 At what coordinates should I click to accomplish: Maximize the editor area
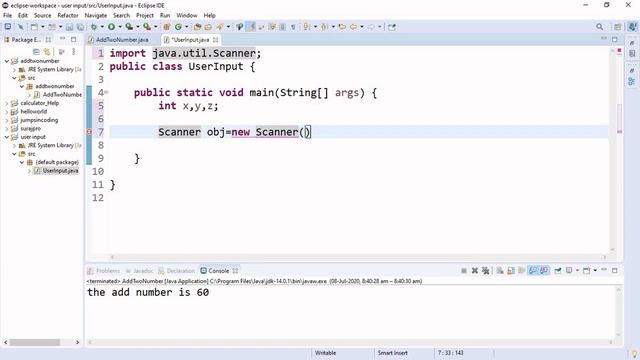(x=615, y=39)
